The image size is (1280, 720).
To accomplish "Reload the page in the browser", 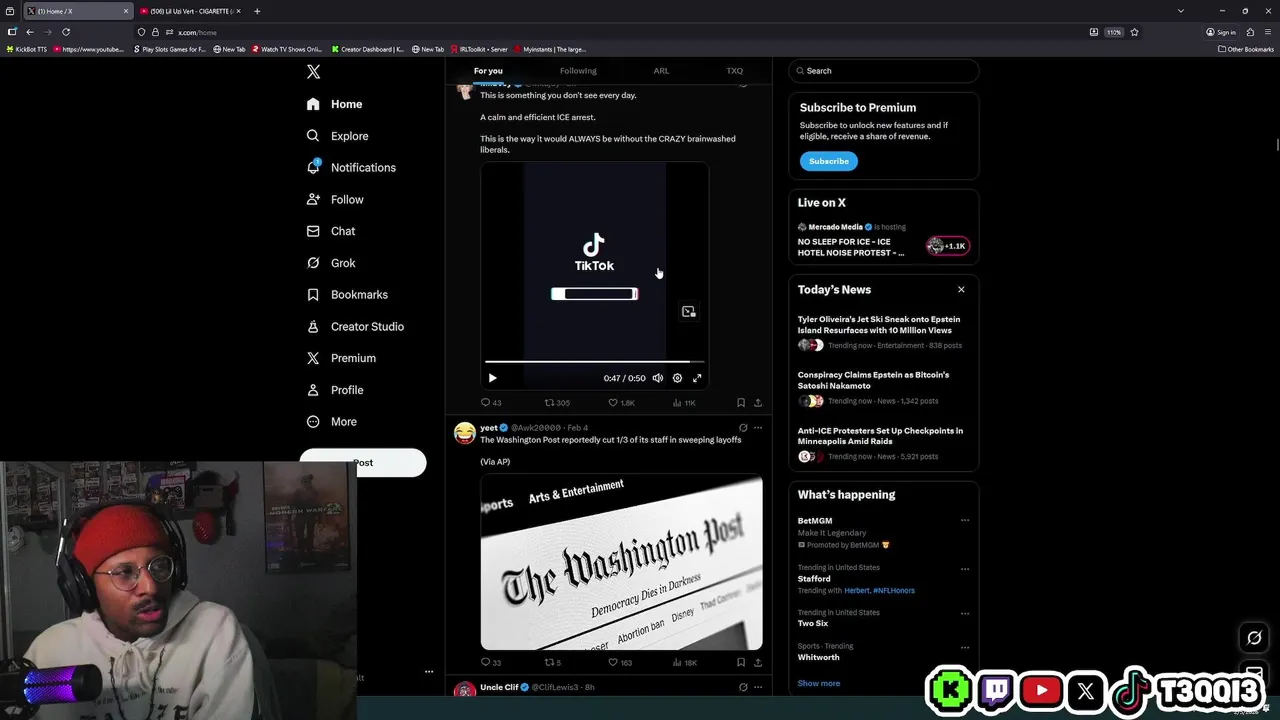I will click(x=66, y=32).
